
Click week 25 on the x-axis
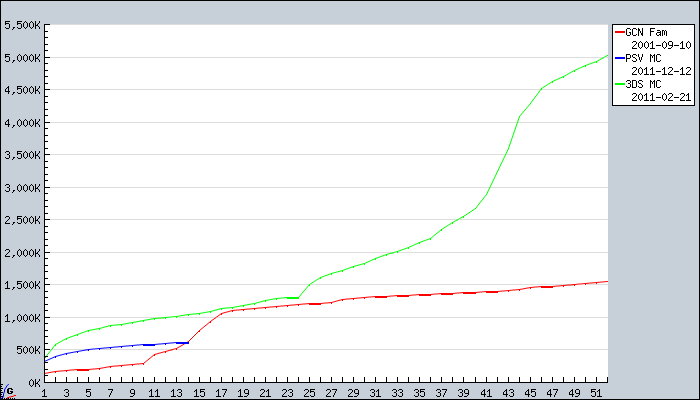point(309,393)
